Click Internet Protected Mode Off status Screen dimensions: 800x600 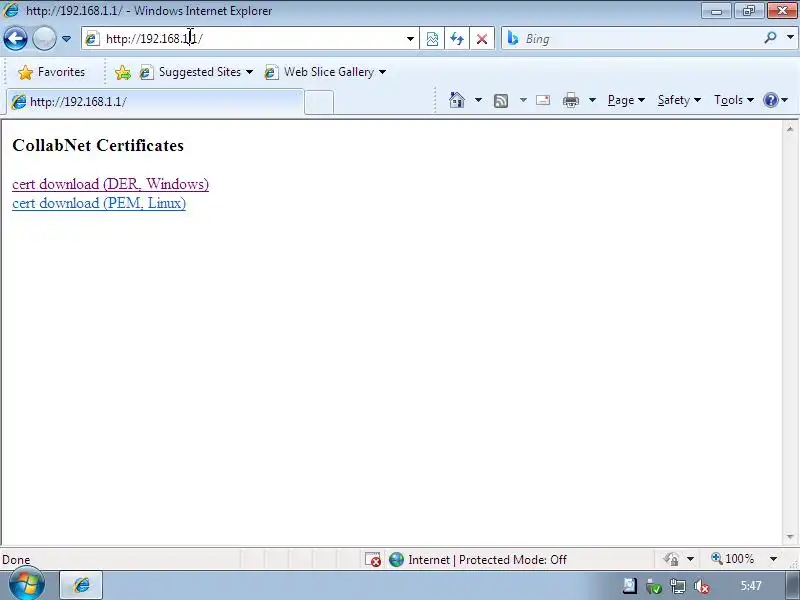[x=487, y=560]
